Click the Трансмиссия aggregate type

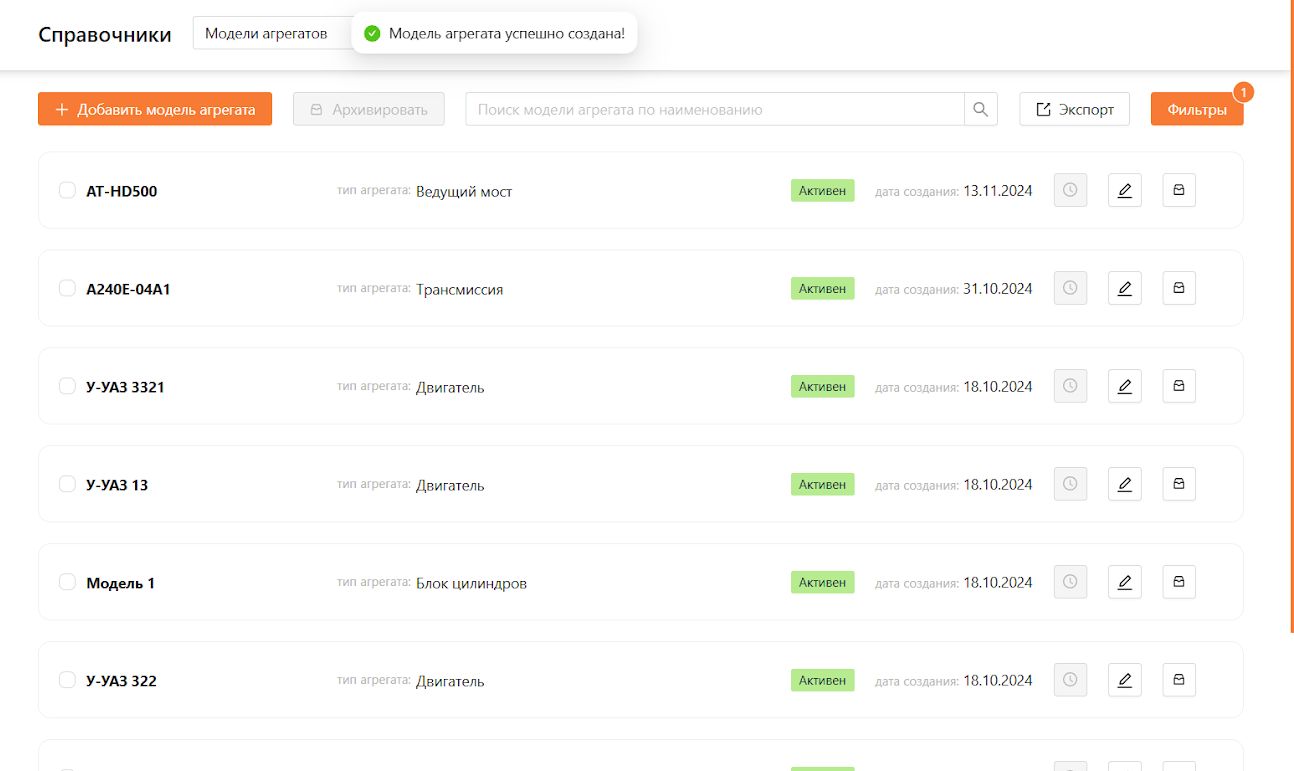tap(459, 289)
